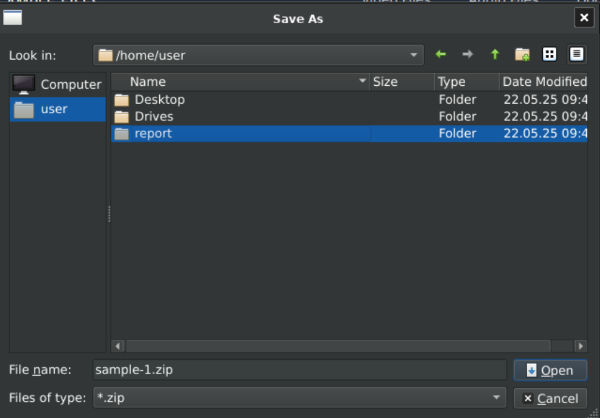Image resolution: width=600 pixels, height=418 pixels.
Task: Click the forward navigation arrow
Action: pos(467,55)
